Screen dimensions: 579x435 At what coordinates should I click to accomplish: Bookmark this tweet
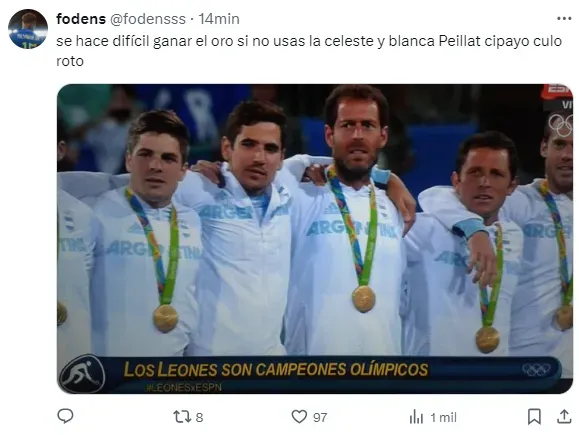pyautogui.click(x=534, y=417)
